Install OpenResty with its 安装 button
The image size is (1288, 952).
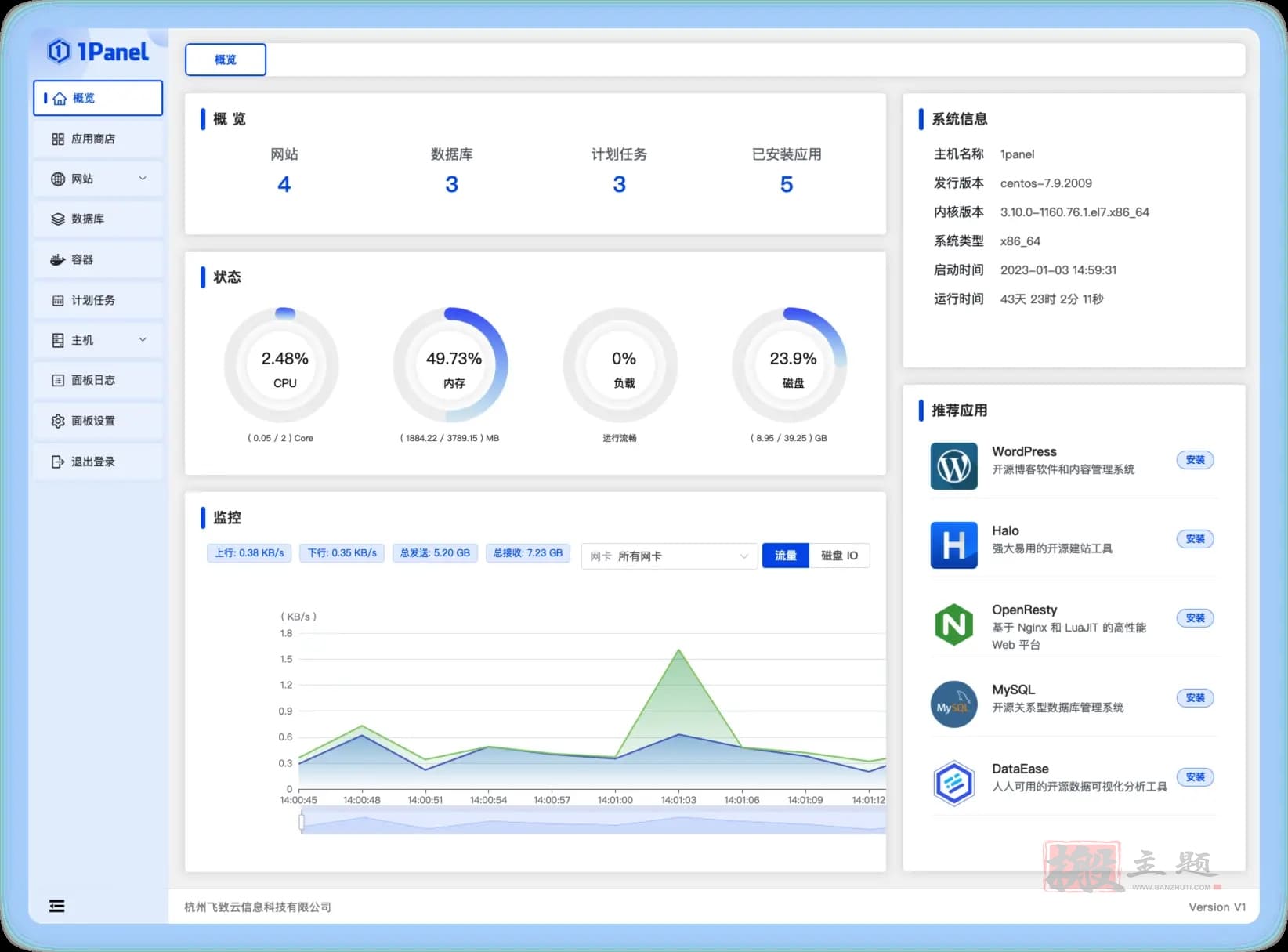(x=1195, y=618)
